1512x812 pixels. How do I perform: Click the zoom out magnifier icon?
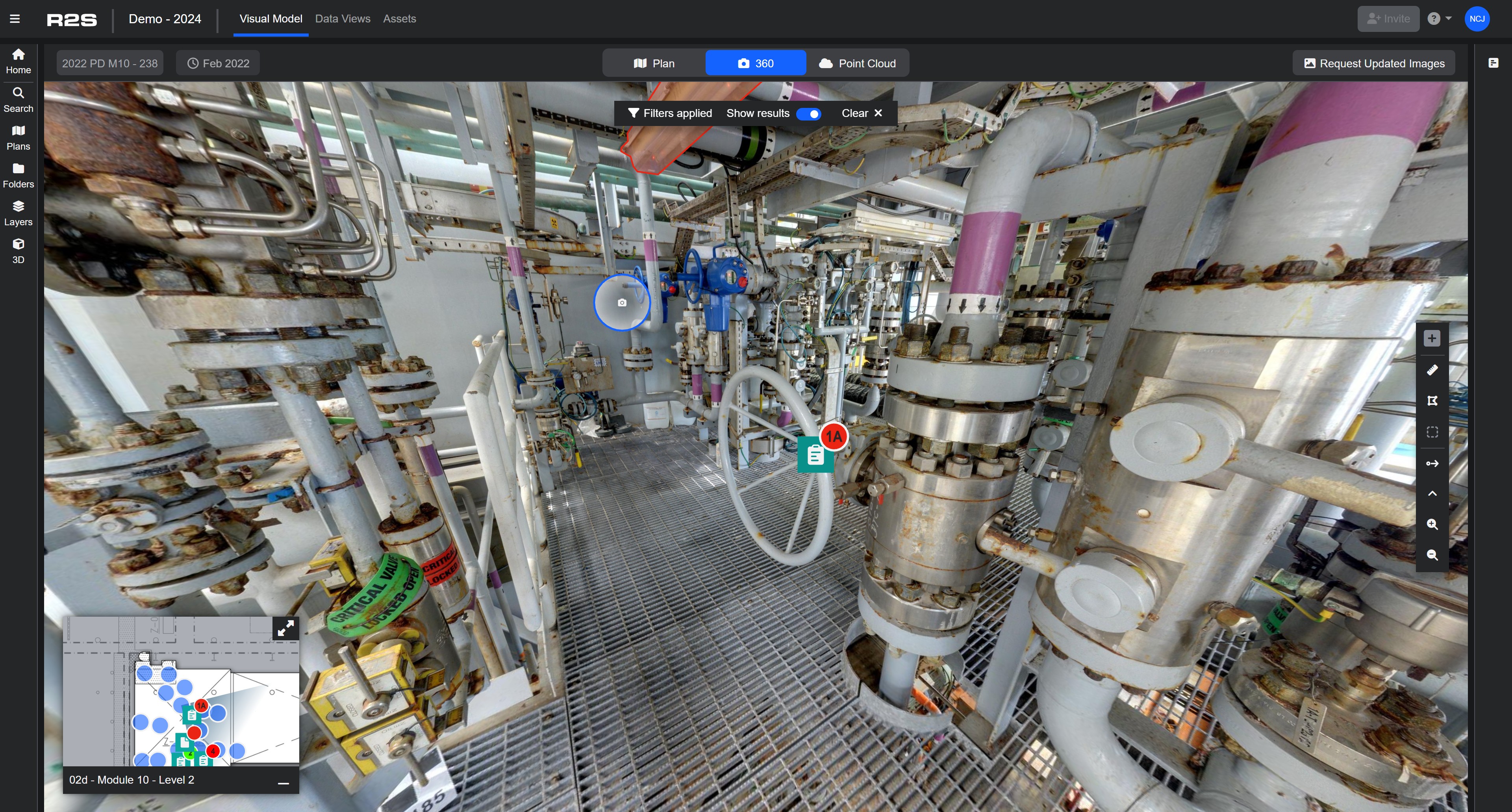tap(1432, 555)
